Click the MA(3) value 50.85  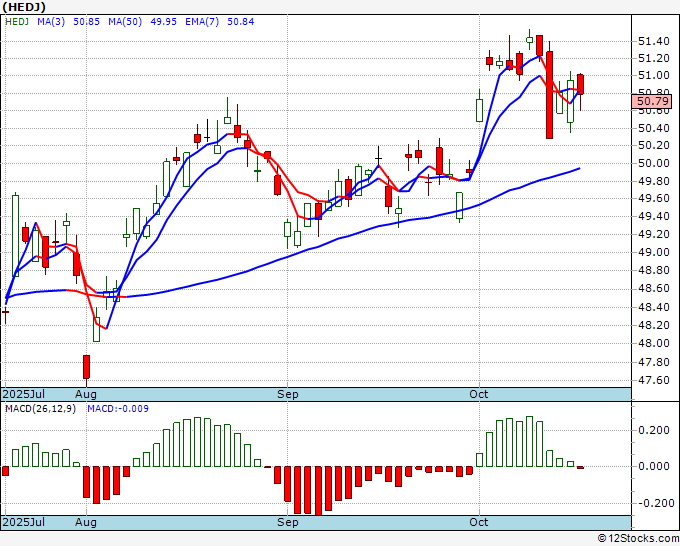(x=86, y=21)
